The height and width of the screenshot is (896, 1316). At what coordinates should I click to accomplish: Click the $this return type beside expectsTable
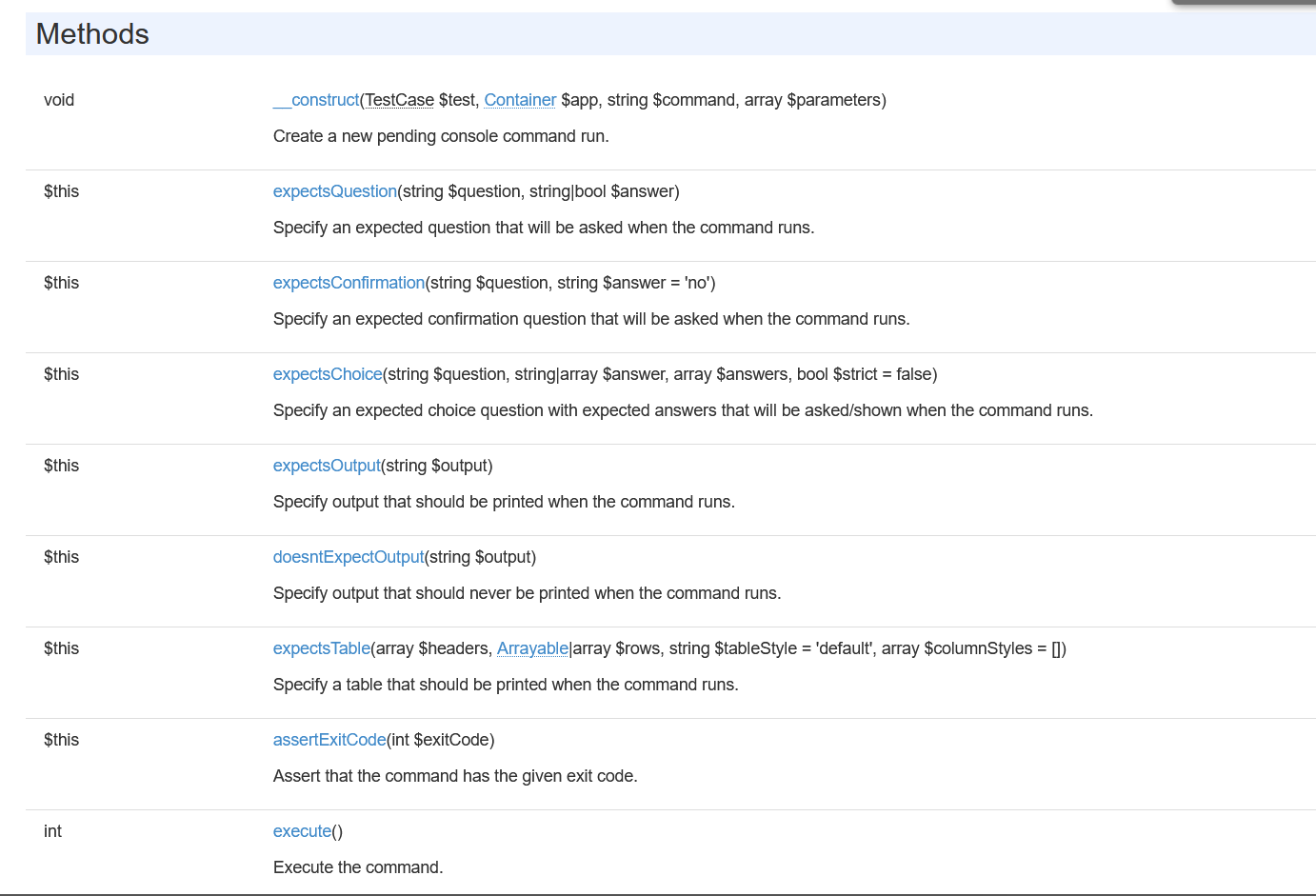[61, 648]
